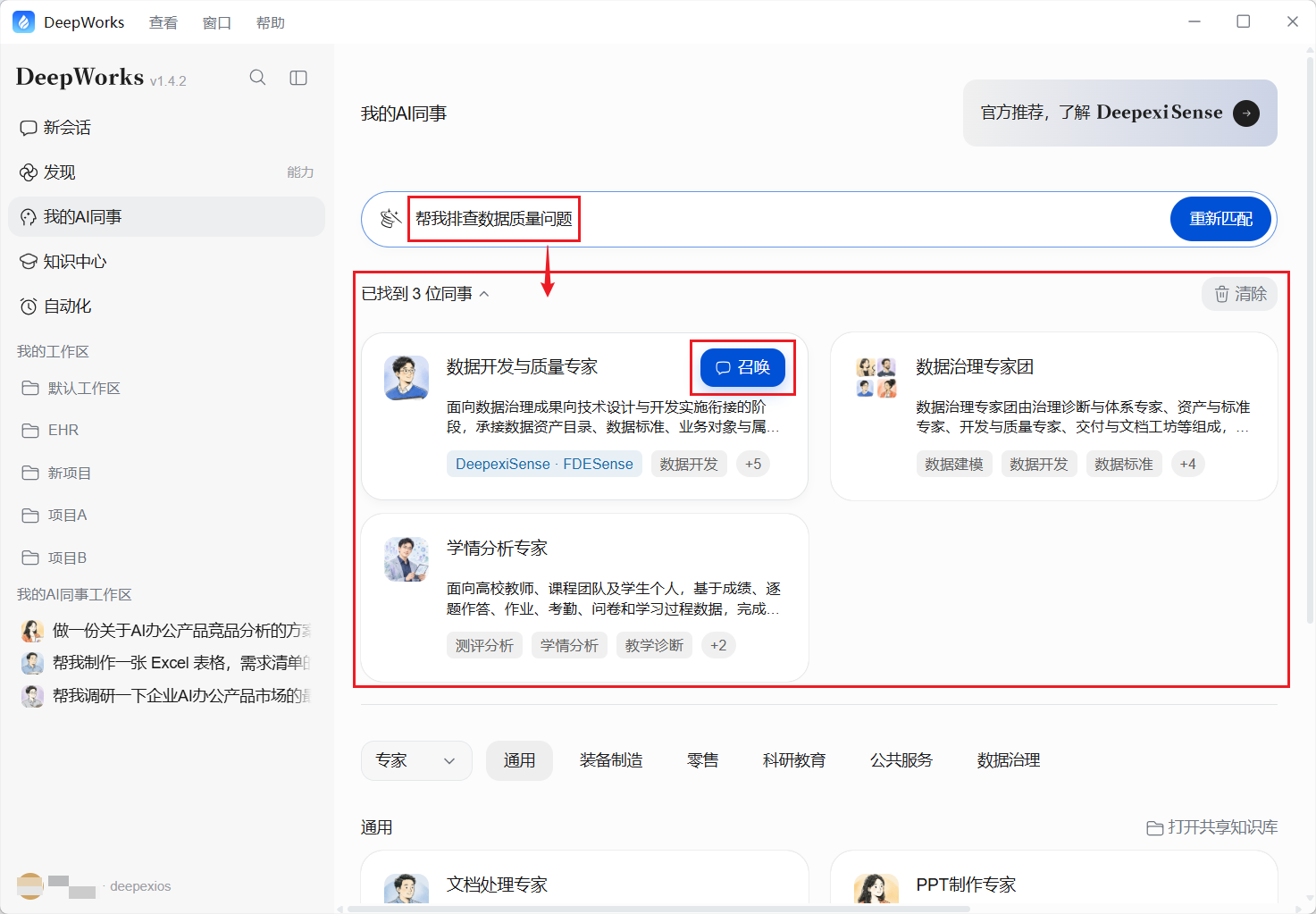Open the 查看 menu
The width and height of the screenshot is (1316, 914).
point(163,23)
